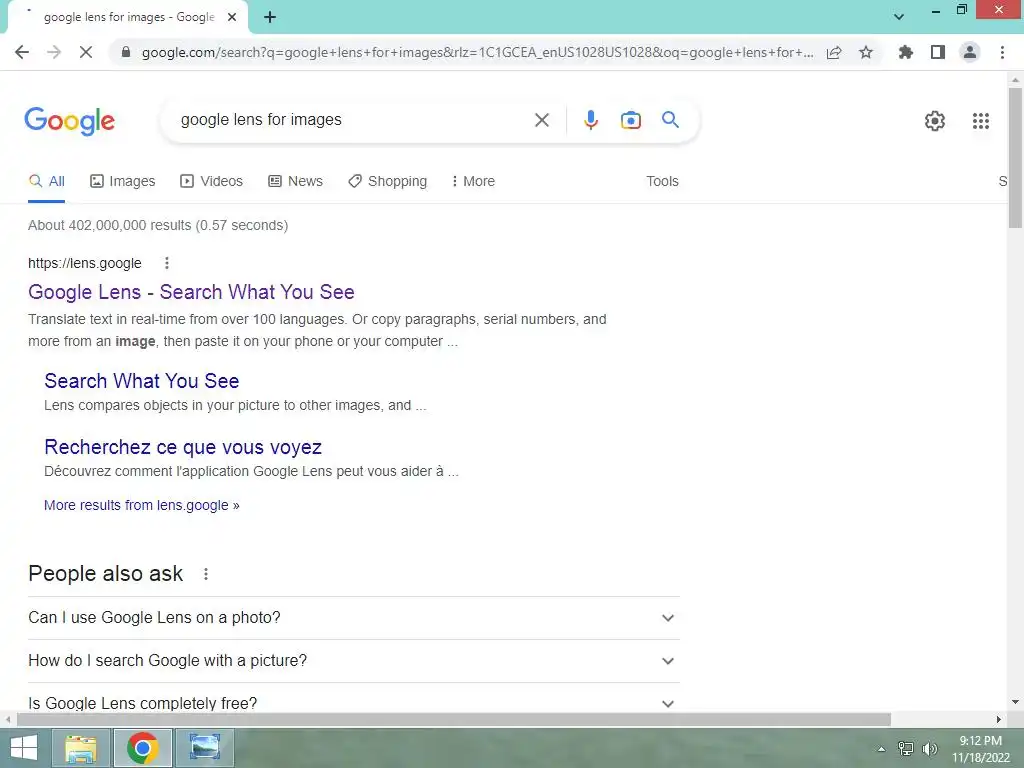This screenshot has height=768, width=1024.
Task: Go back to the previous page
Action: tap(22, 52)
